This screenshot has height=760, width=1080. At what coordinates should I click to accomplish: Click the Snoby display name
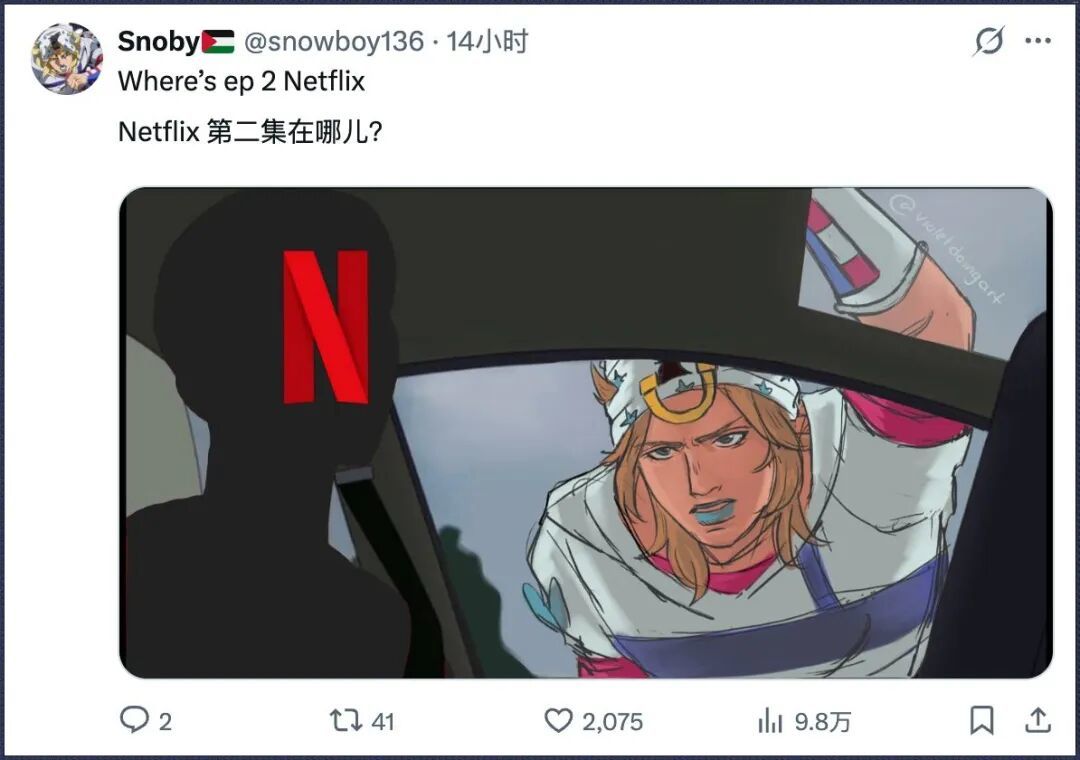point(158,41)
